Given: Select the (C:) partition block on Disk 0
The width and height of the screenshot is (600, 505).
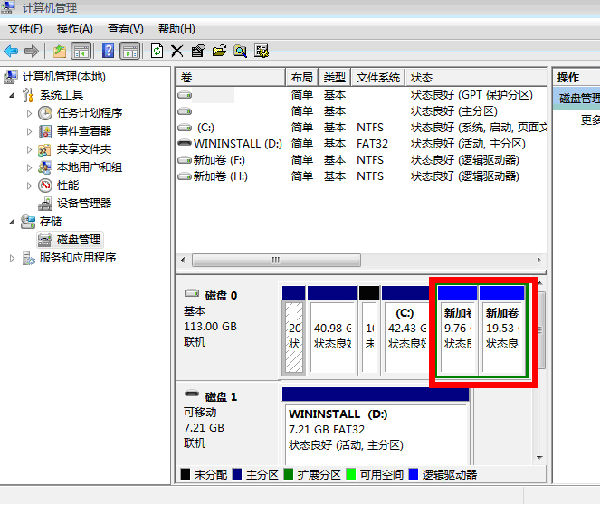Looking at the screenshot, I should click(x=406, y=328).
